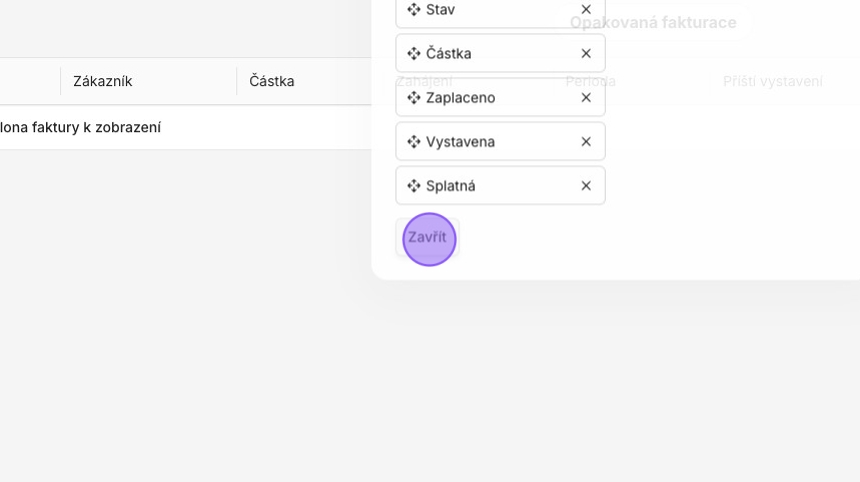Click the Zákazník column header

102,81
